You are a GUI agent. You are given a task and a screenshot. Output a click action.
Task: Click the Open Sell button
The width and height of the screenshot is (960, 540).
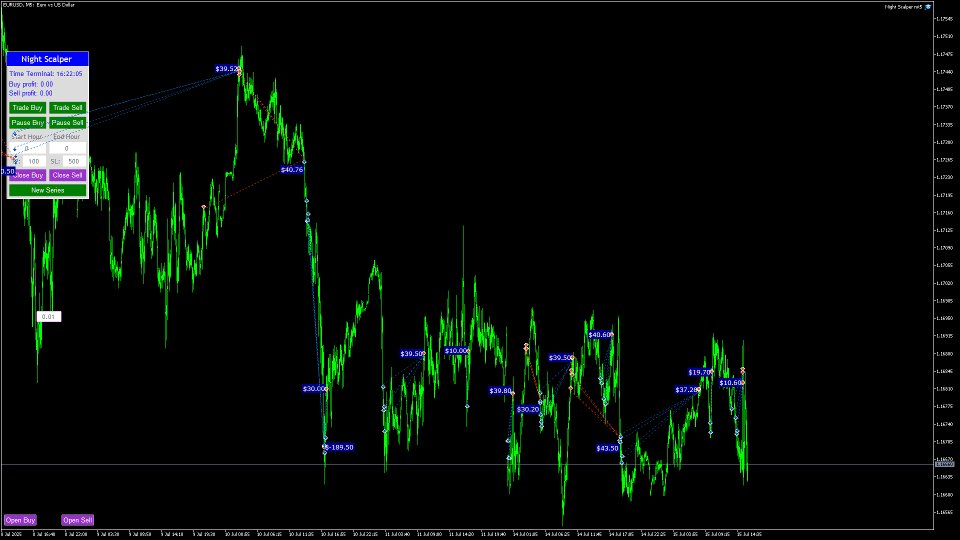tap(78, 520)
